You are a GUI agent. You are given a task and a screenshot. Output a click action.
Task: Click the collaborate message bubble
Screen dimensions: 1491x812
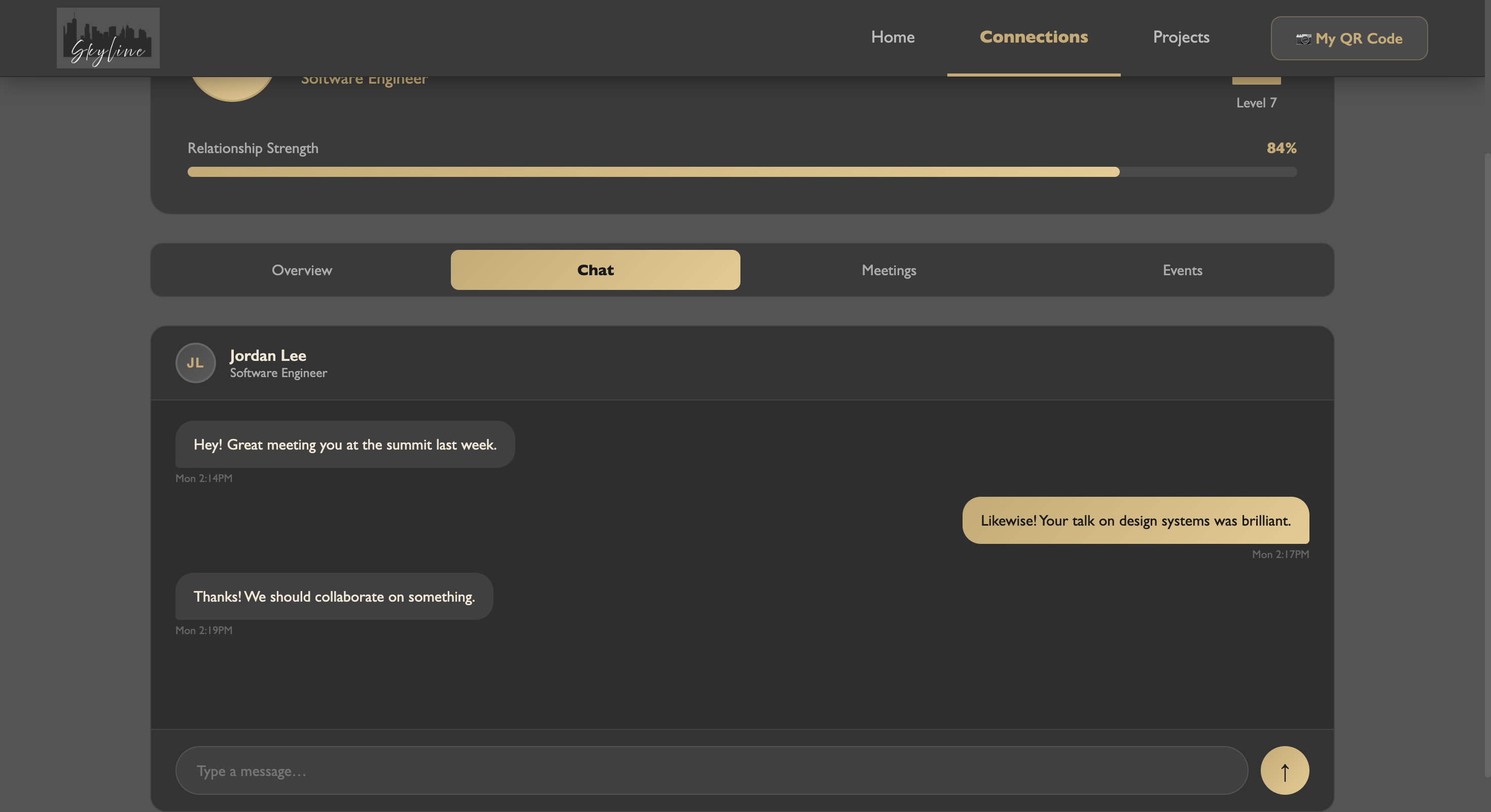pyautogui.click(x=334, y=596)
